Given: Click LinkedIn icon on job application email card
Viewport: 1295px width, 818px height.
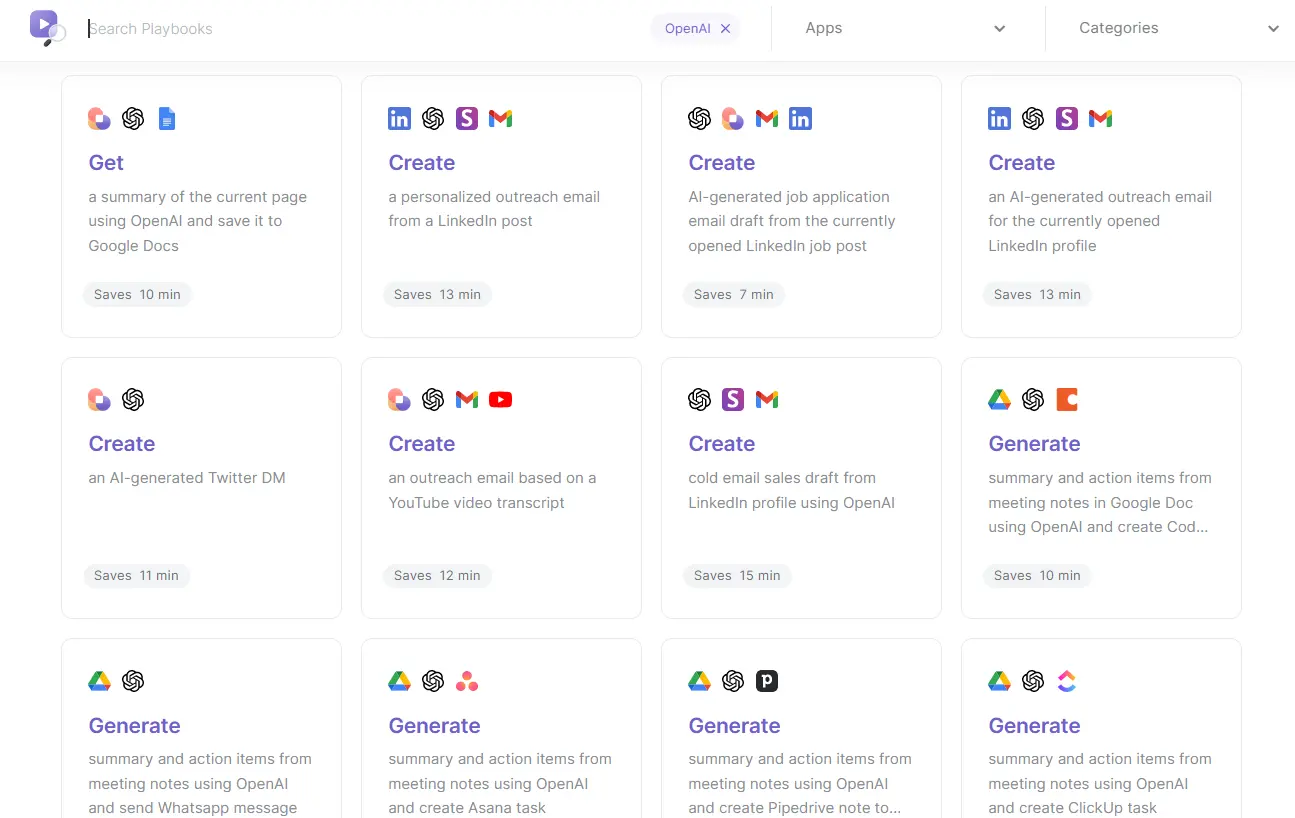Looking at the screenshot, I should coord(800,119).
